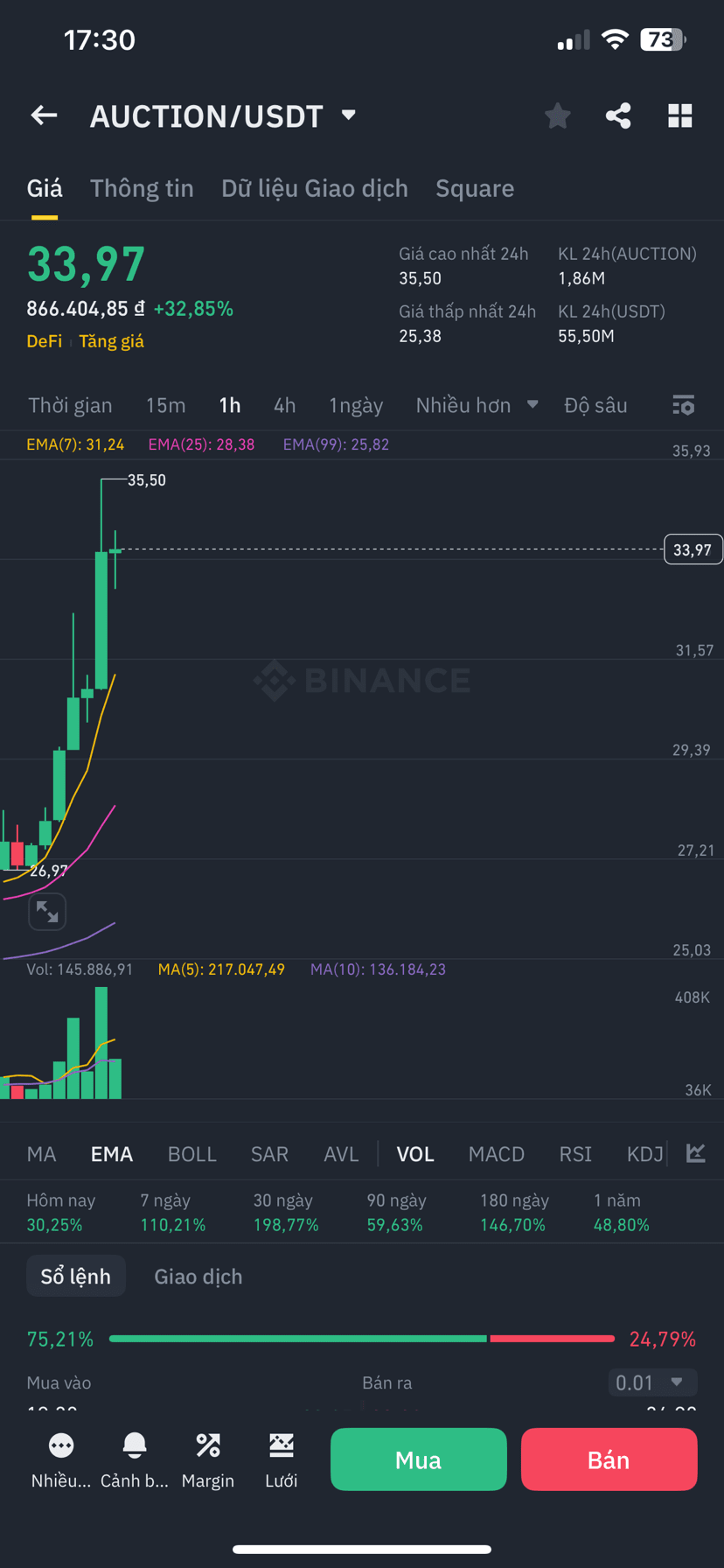Select the 15m timeframe
724x1568 pixels.
(165, 405)
